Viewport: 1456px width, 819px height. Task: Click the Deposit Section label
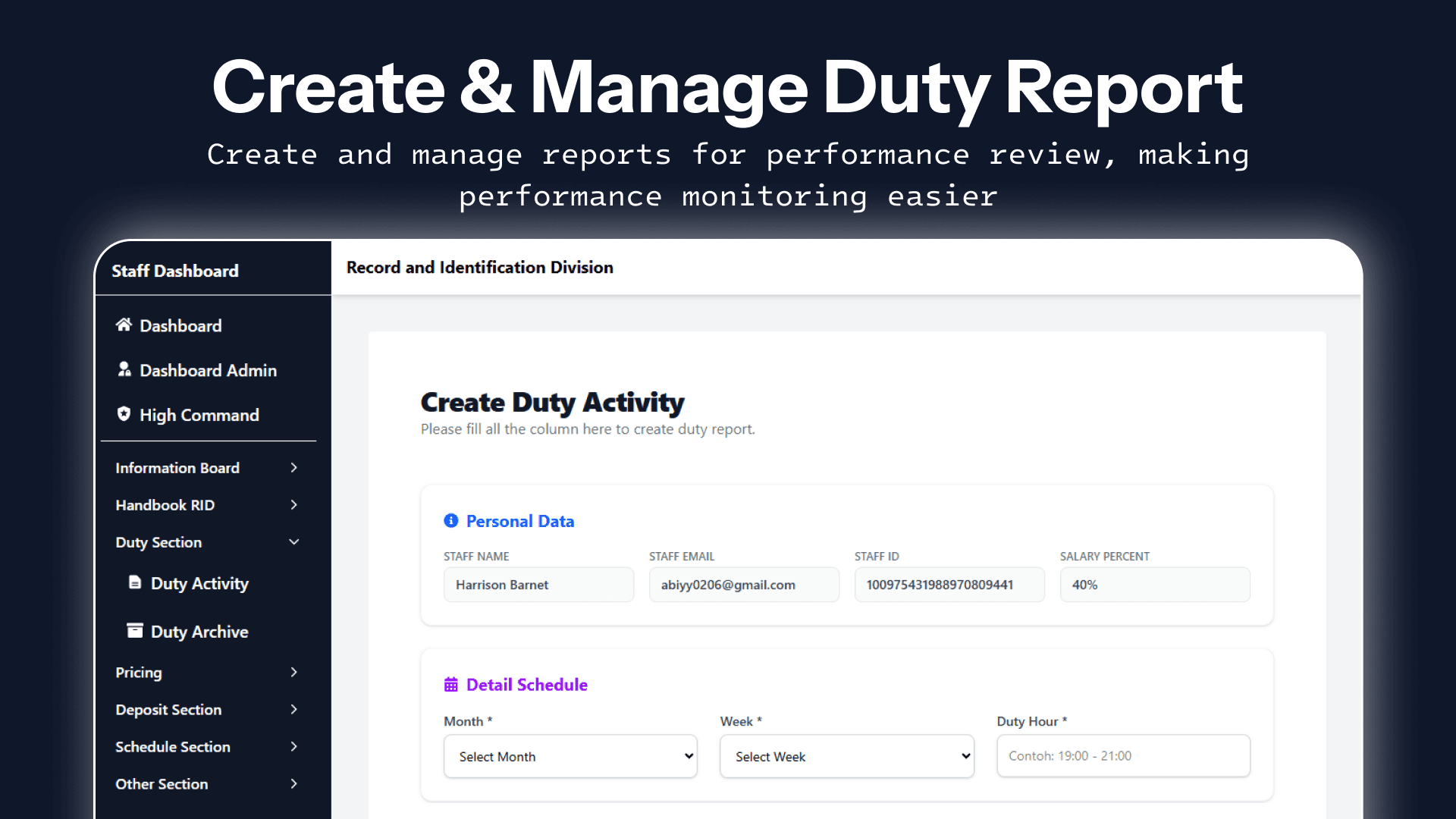pyautogui.click(x=168, y=710)
